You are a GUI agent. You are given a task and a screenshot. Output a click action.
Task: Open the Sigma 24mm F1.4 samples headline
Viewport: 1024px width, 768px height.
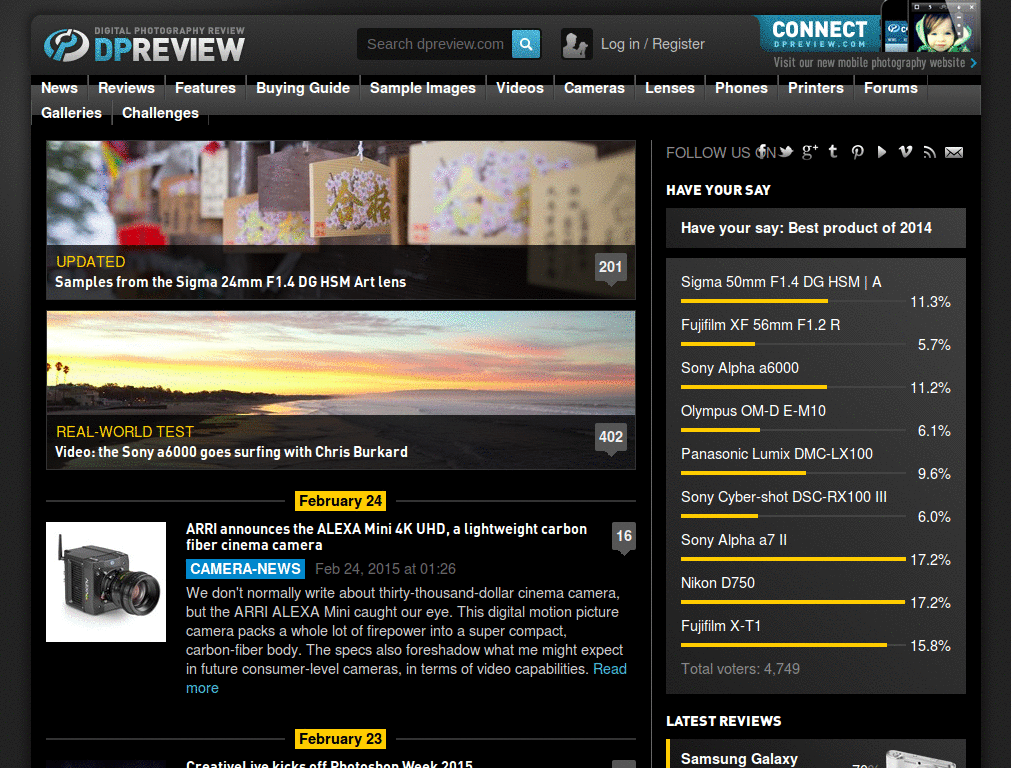231,281
